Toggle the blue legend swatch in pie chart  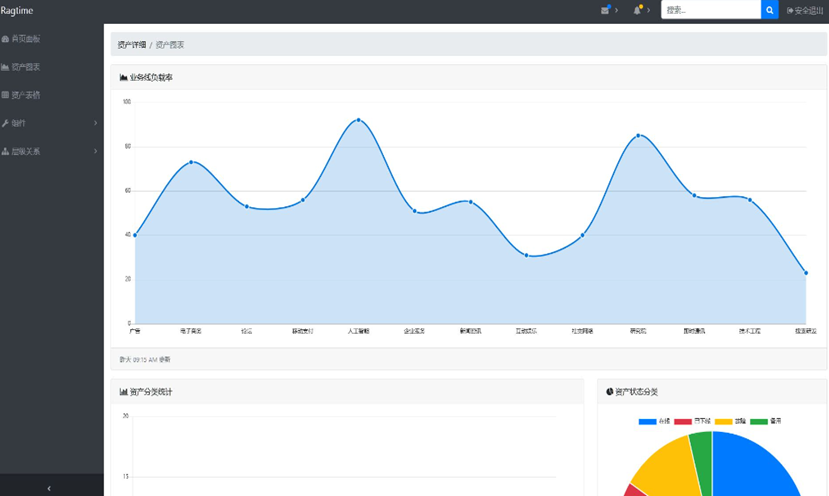coord(647,421)
